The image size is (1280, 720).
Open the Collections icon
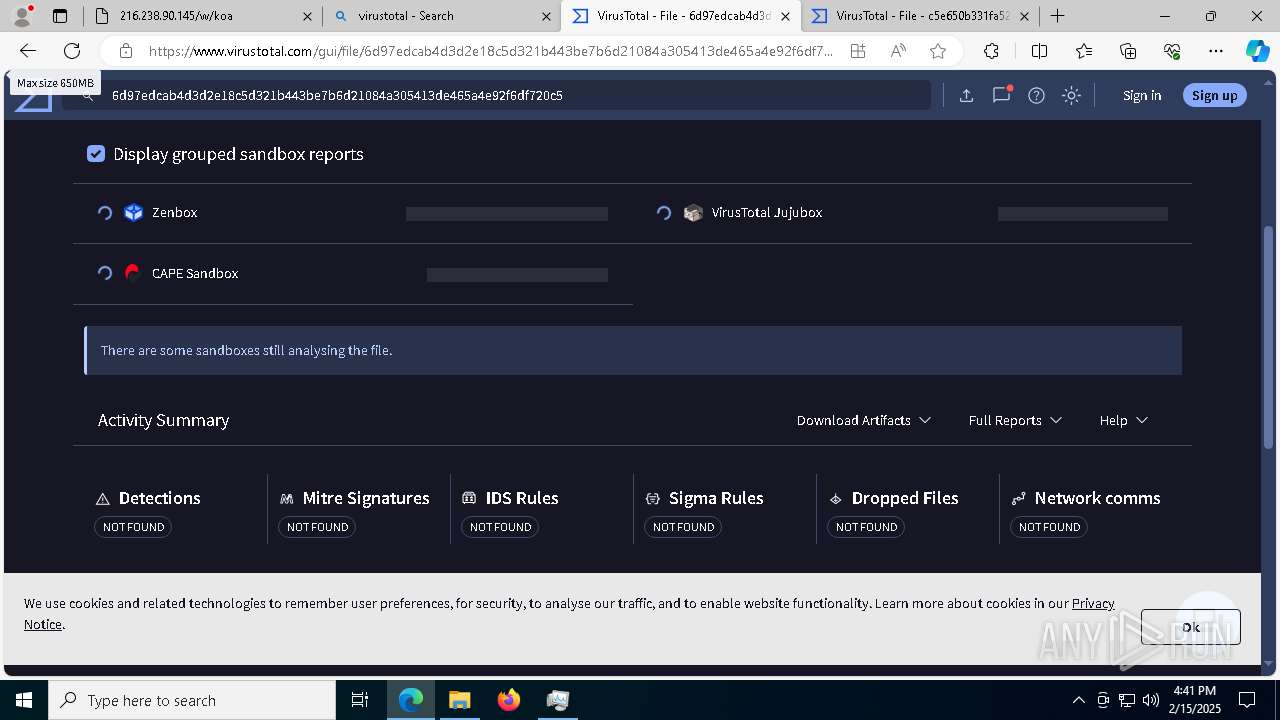(1128, 51)
